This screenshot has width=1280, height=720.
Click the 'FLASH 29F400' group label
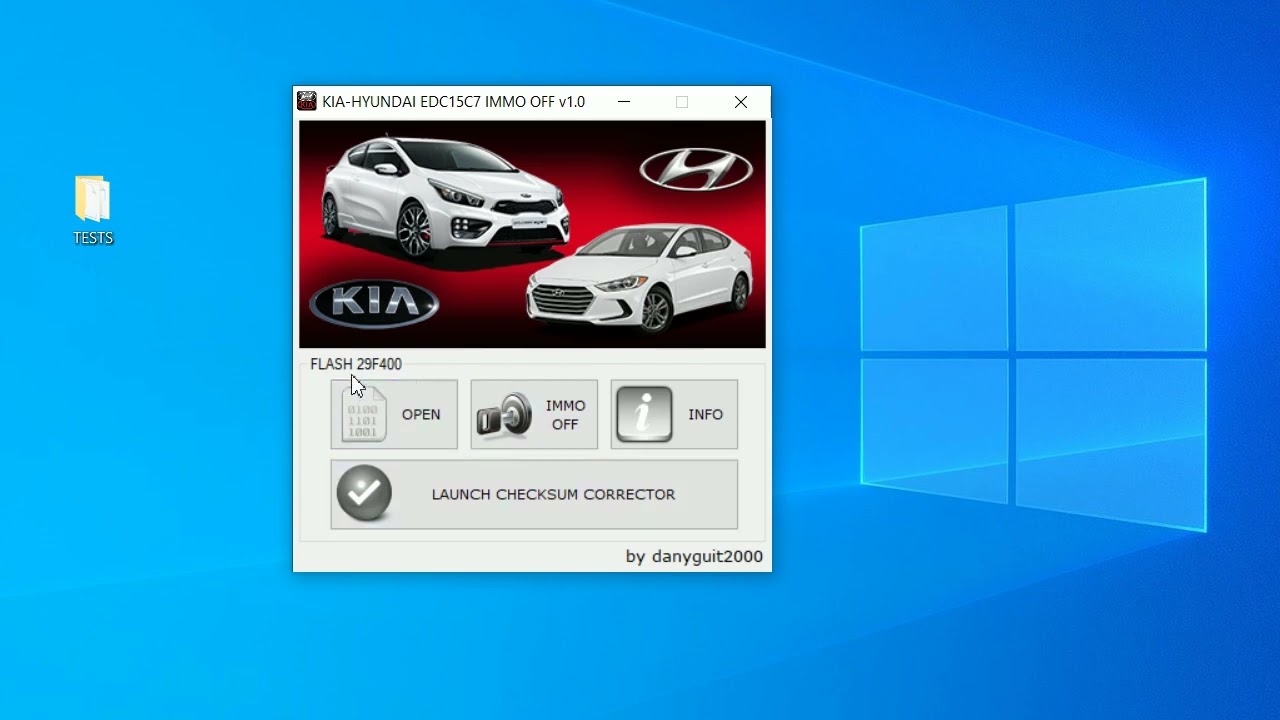[356, 364]
